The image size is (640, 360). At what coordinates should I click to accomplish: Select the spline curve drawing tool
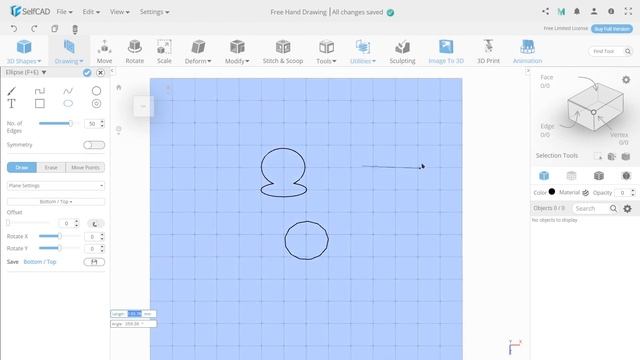pyautogui.click(x=68, y=91)
